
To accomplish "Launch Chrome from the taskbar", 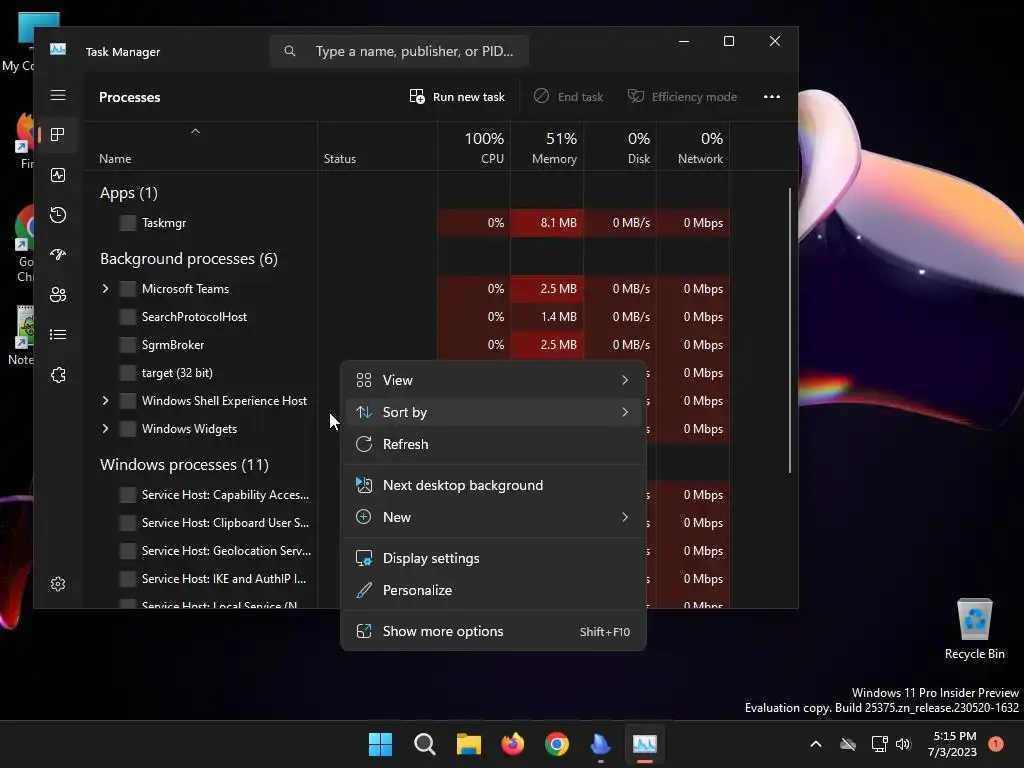I will tap(556, 744).
